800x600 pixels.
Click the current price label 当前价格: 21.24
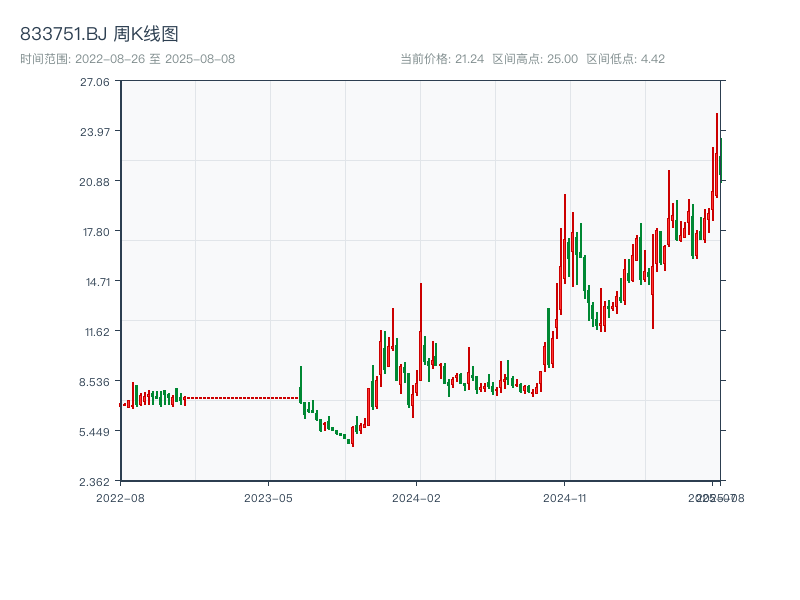[442, 59]
